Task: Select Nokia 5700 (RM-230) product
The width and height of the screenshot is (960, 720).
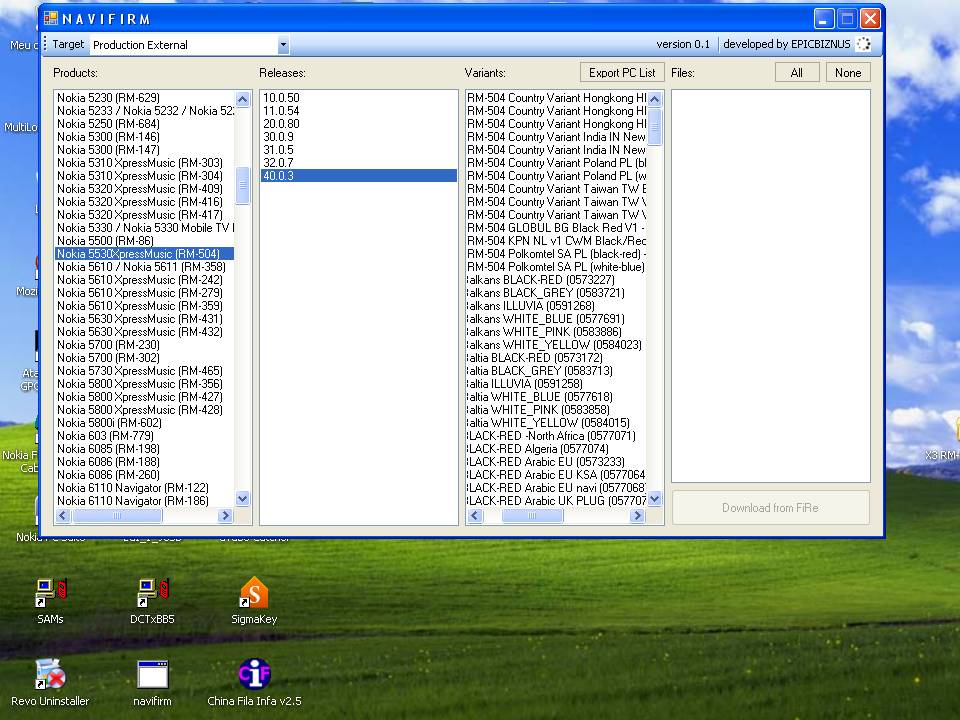Action: click(144, 345)
